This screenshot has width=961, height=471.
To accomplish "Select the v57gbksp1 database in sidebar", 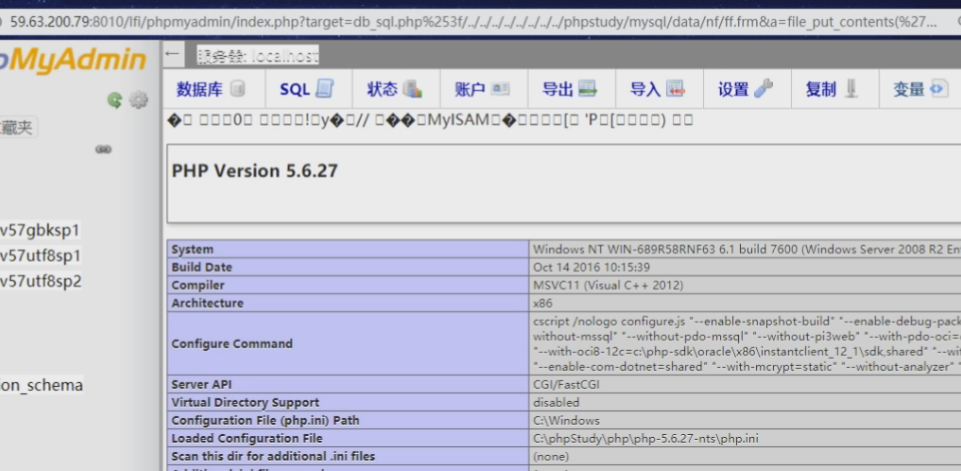I will (40, 231).
